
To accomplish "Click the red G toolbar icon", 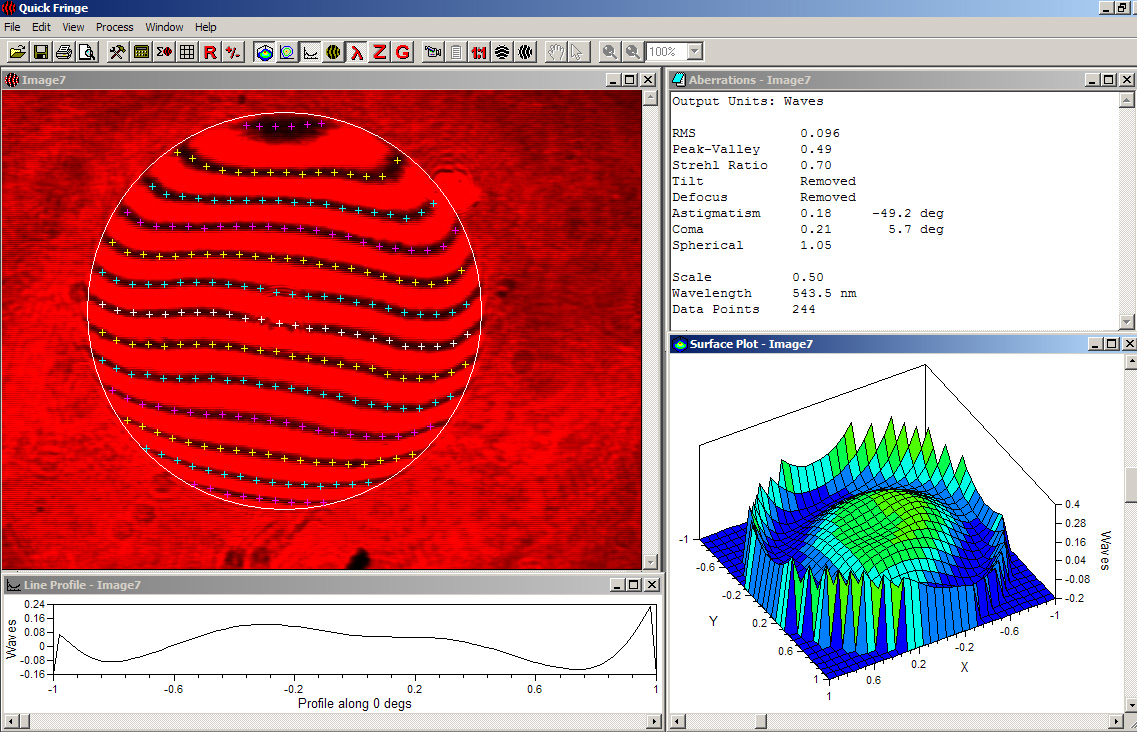I will [x=402, y=52].
